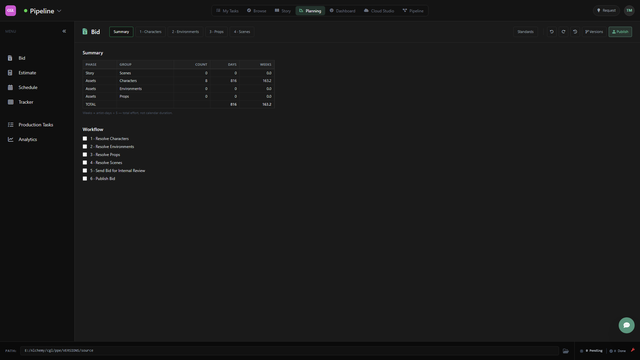The image size is (640, 360).
Task: Click the Scenes row in Summary table
Action: [178, 73]
